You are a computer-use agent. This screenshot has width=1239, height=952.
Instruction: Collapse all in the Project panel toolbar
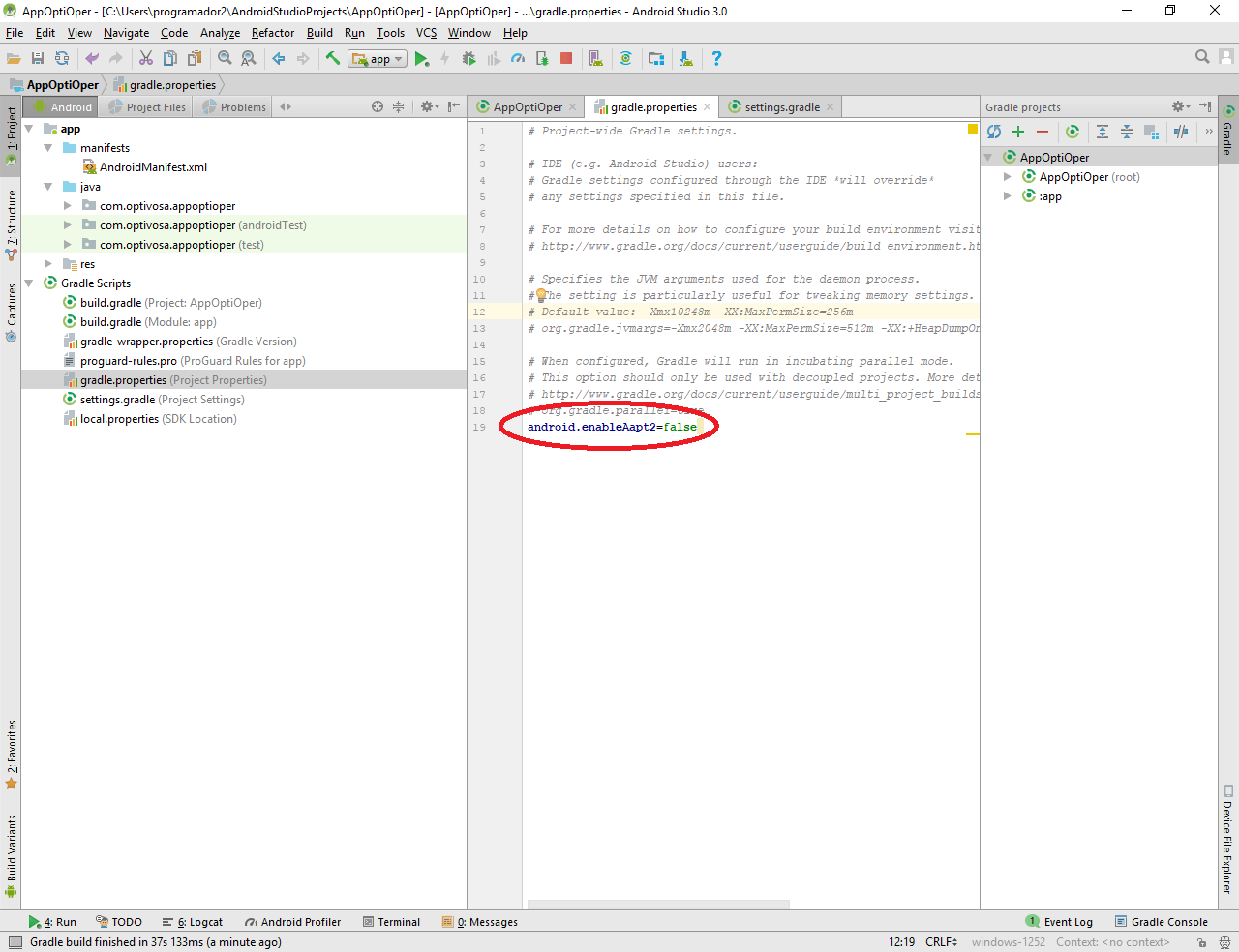click(x=398, y=106)
